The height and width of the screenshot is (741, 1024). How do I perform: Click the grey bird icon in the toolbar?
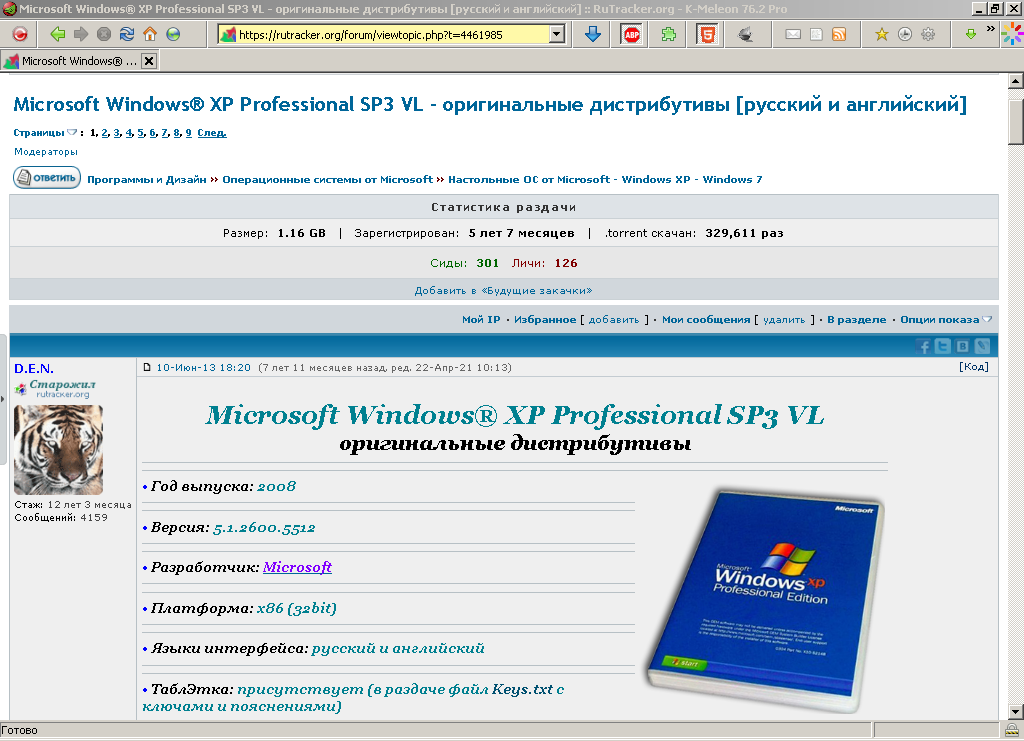[746, 34]
